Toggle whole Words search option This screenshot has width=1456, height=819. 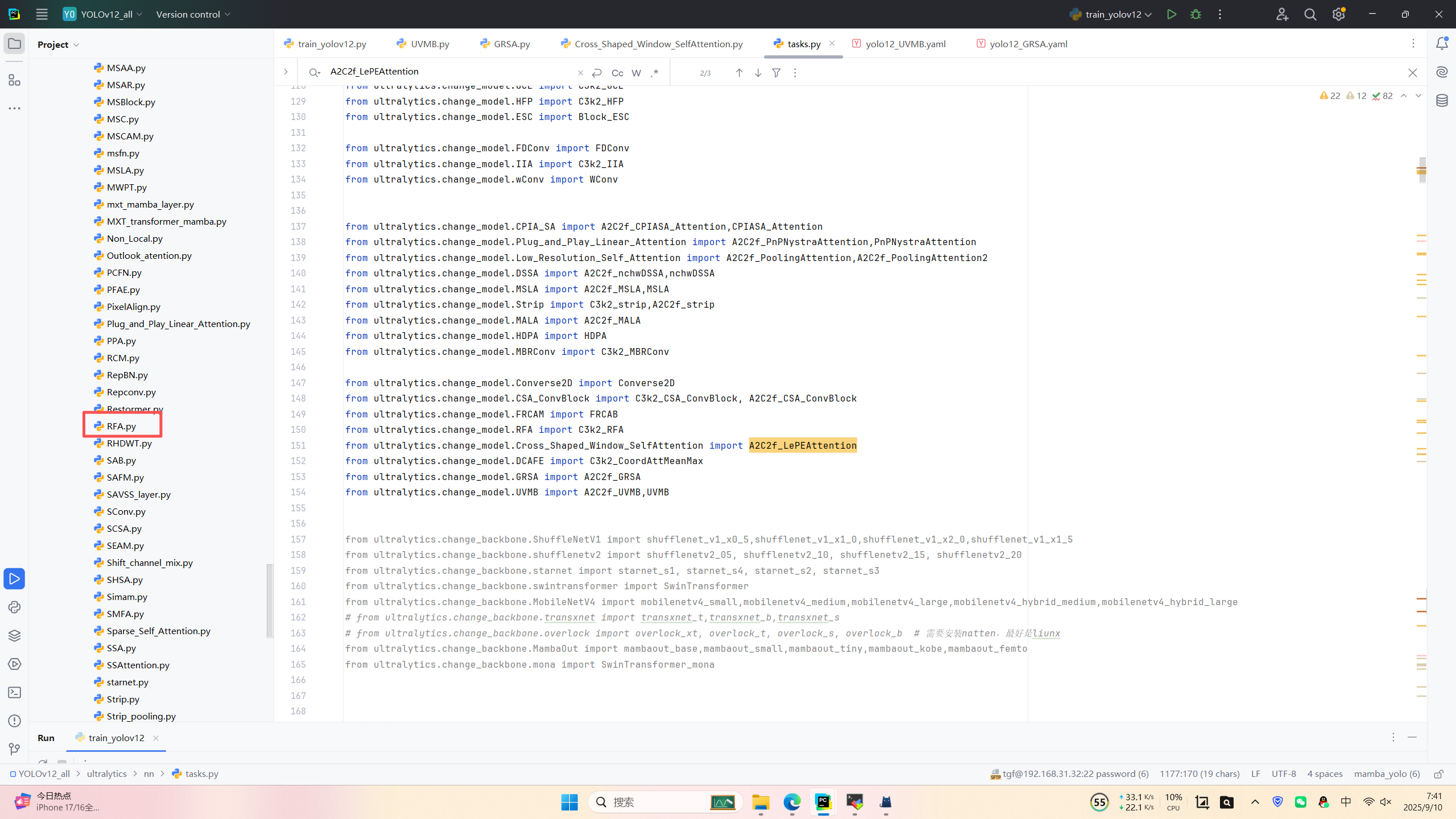pos(636,73)
